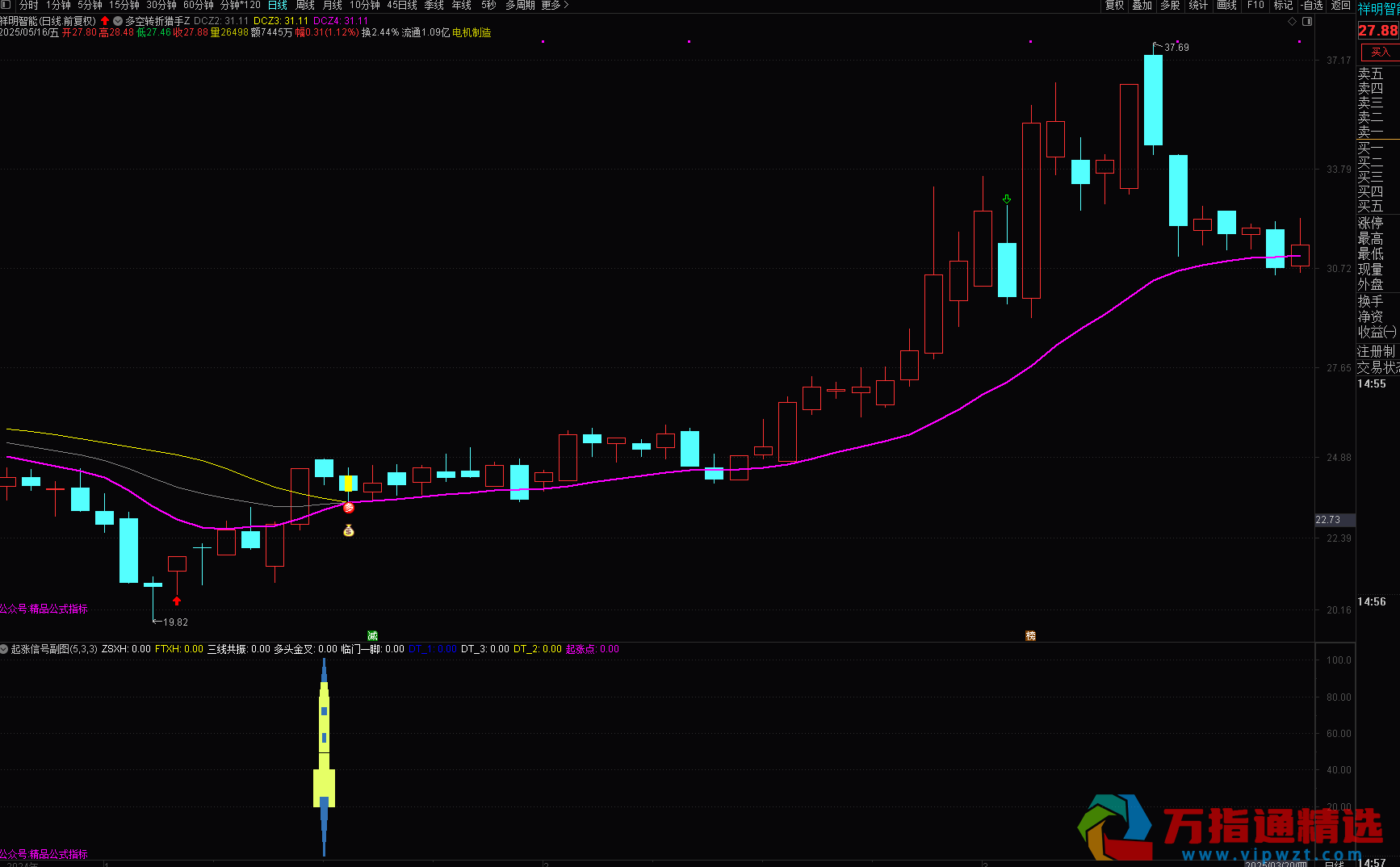The width and height of the screenshot is (1400, 867).
Task: Expand the 更多 timeframe options
Action: [x=555, y=6]
